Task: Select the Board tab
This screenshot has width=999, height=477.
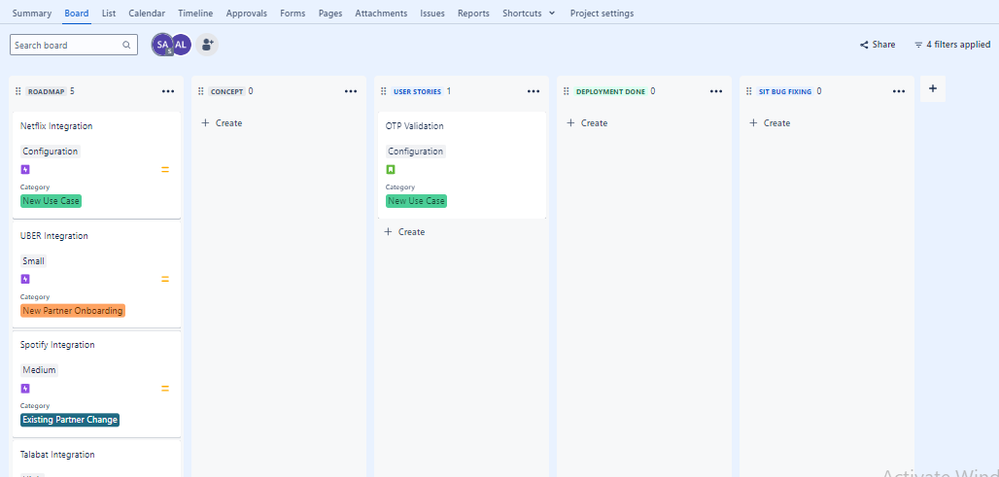Action: pos(76,13)
